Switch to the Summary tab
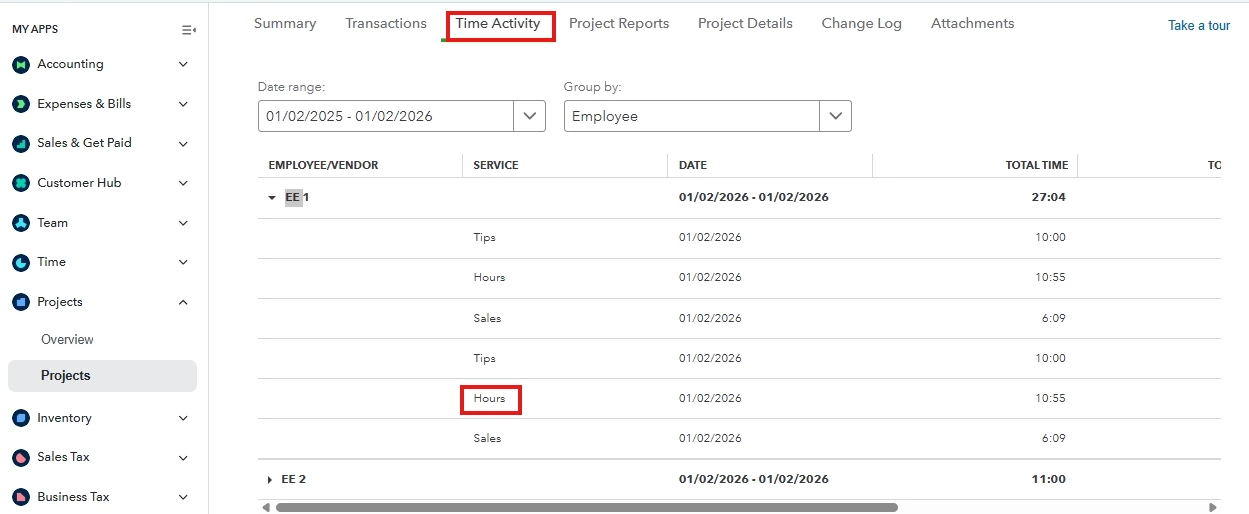The height and width of the screenshot is (514, 1249). 285,23
